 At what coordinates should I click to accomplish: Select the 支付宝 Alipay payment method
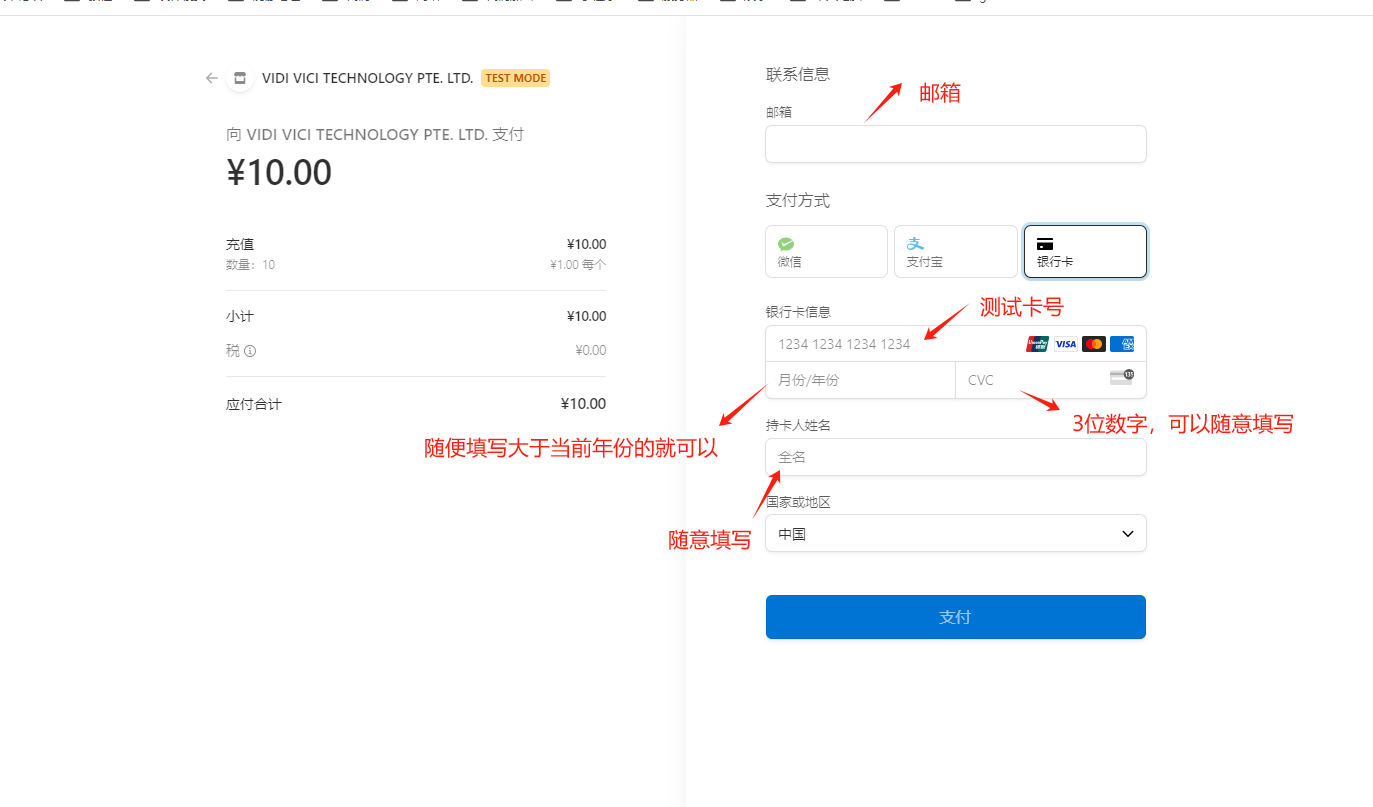tap(956, 251)
